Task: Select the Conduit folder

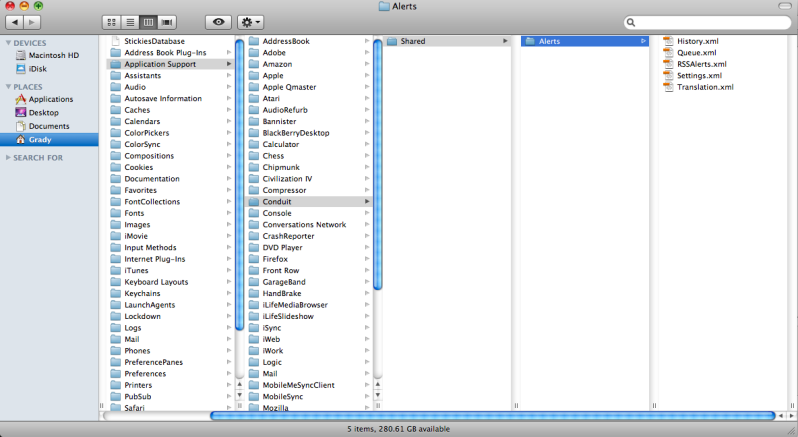Action: pyautogui.click(x=309, y=201)
